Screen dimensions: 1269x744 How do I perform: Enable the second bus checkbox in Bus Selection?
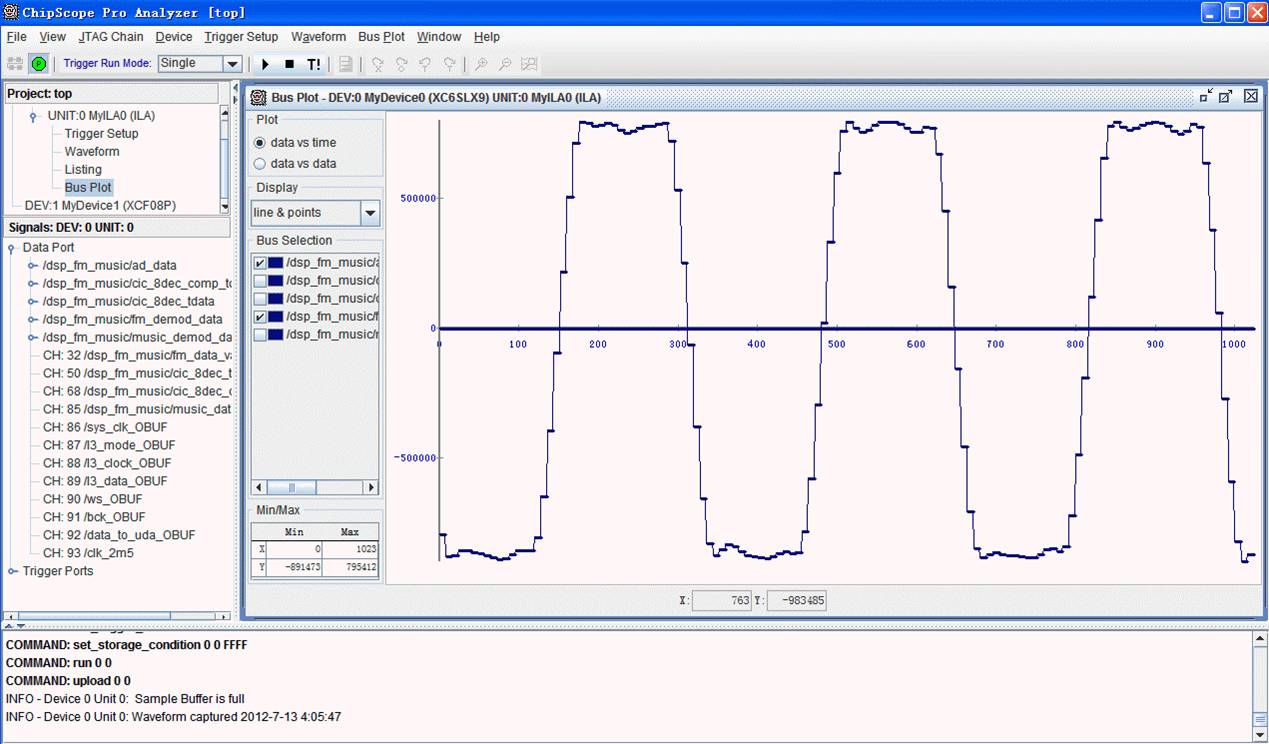tap(260, 281)
